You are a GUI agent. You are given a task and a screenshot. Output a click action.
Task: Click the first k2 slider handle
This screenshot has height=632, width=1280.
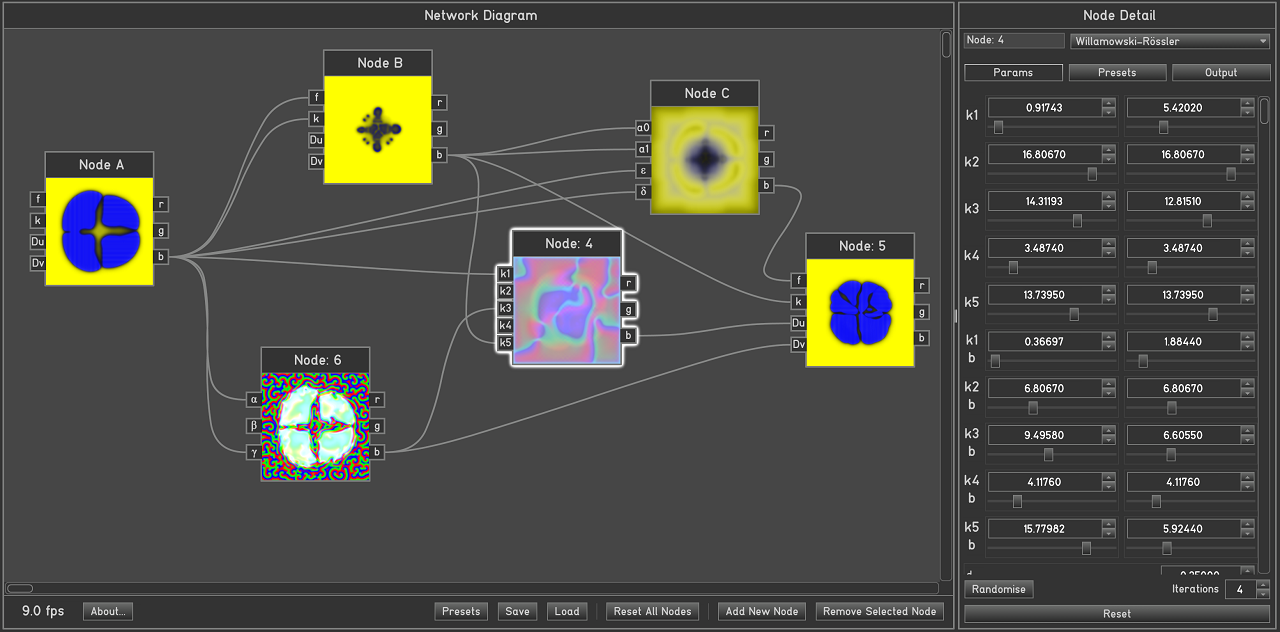pyautogui.click(x=1092, y=174)
